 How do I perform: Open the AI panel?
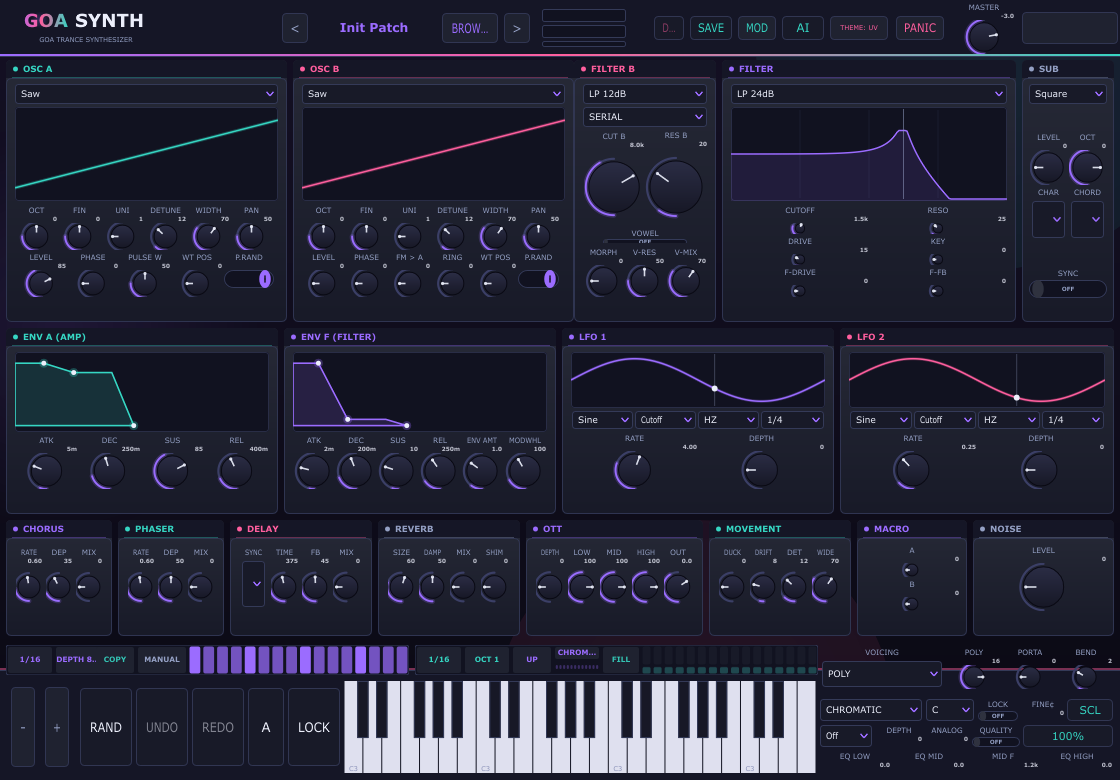pyautogui.click(x=803, y=28)
